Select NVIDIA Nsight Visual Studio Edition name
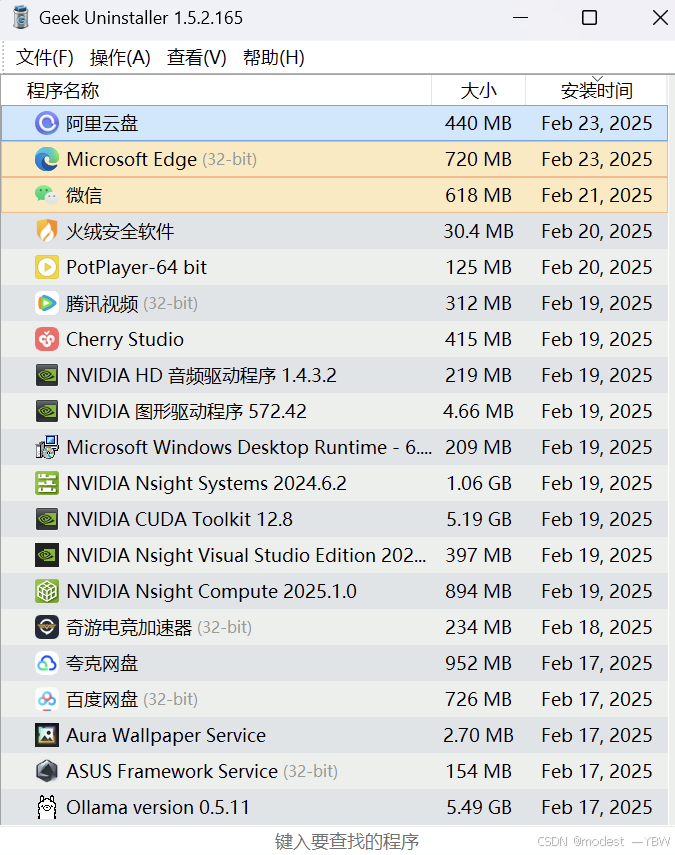This screenshot has height=855, width=675. [x=246, y=555]
